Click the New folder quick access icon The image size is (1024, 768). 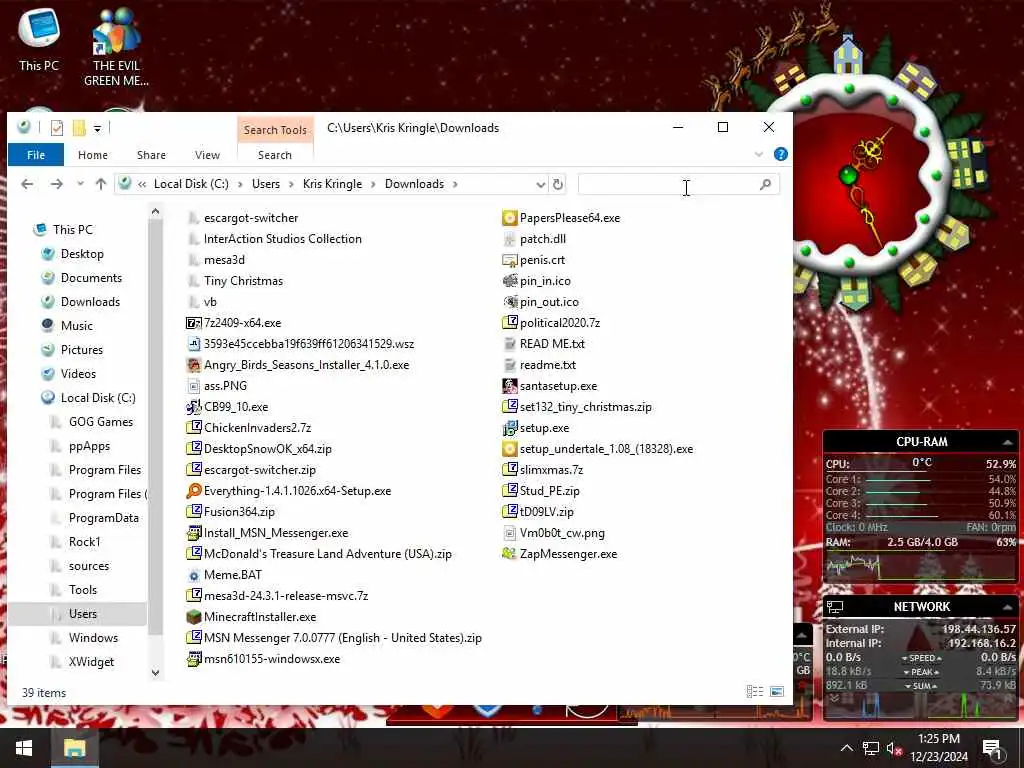click(x=79, y=128)
